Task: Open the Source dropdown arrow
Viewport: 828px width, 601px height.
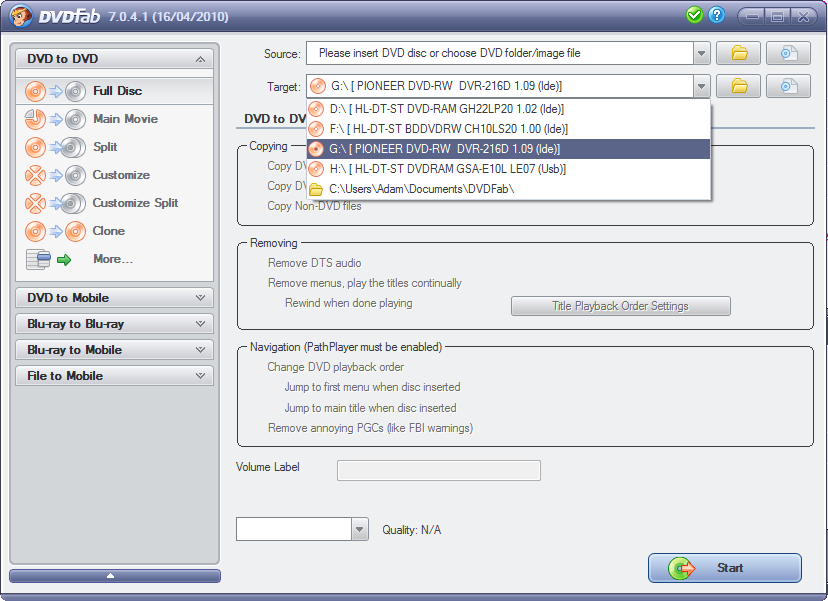Action: point(701,53)
